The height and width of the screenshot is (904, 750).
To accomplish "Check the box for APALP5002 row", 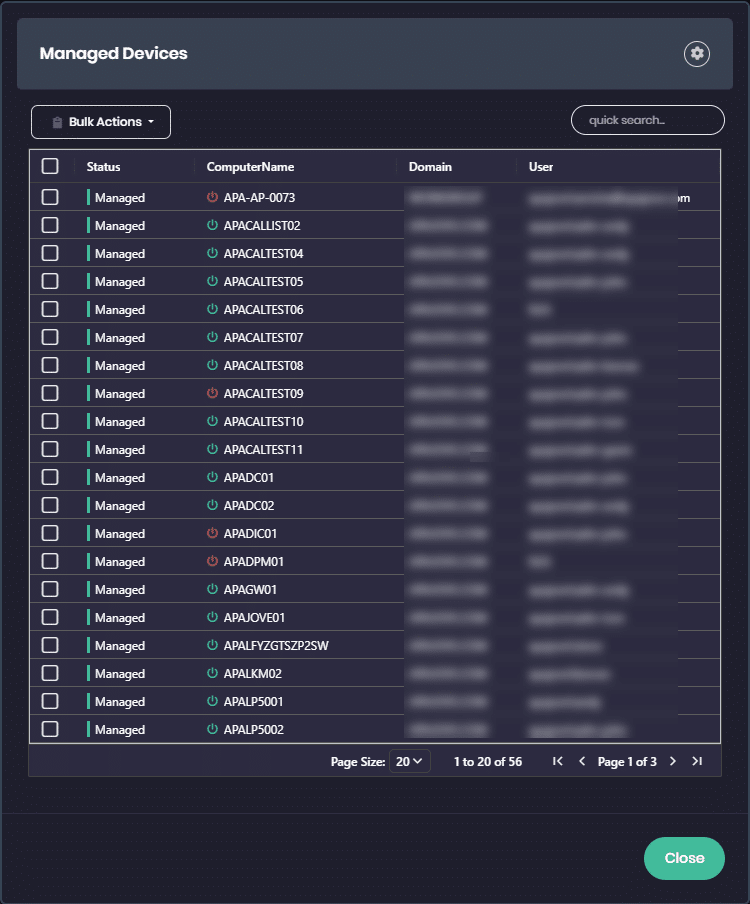I will 50,730.
